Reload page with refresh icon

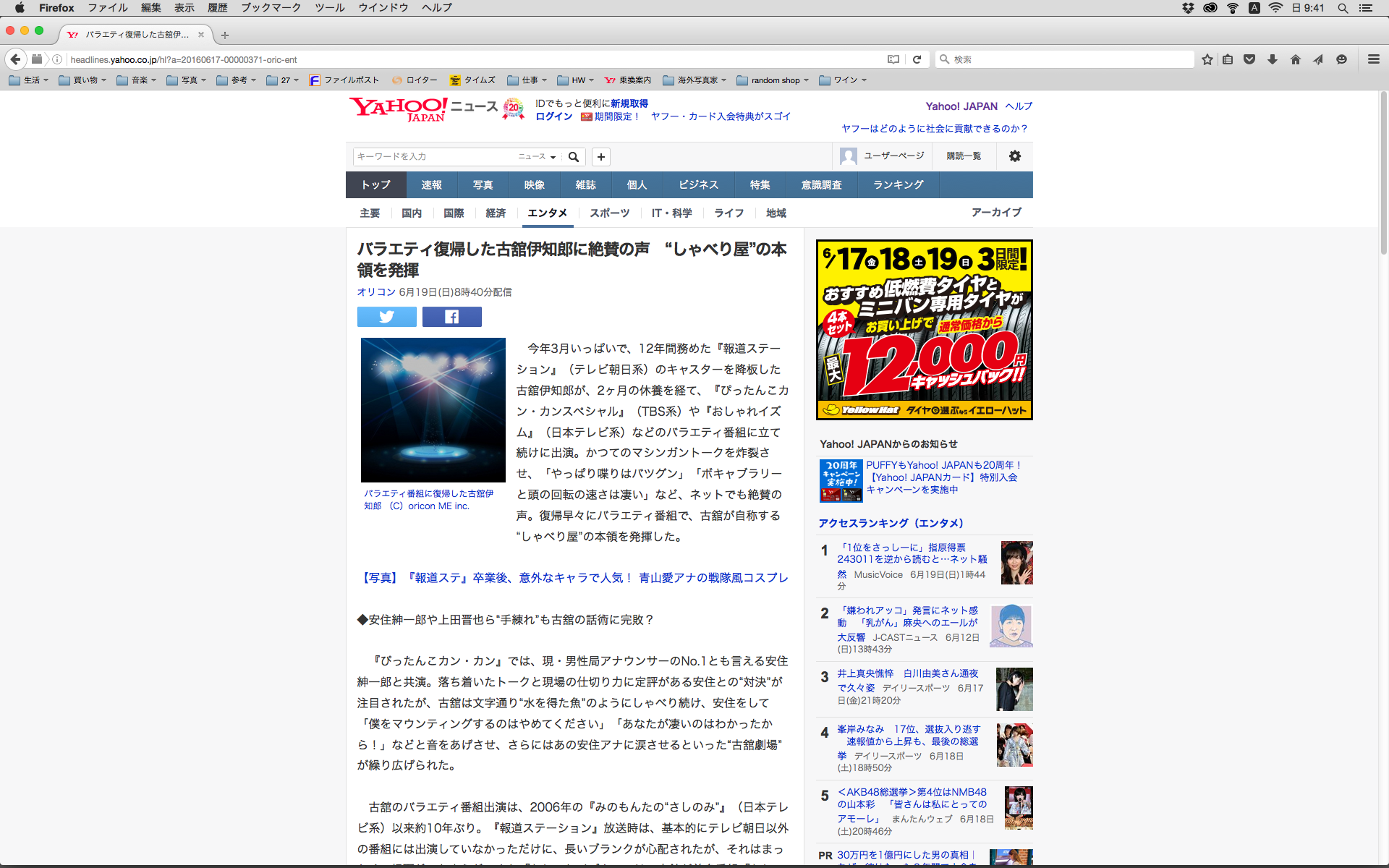917,59
